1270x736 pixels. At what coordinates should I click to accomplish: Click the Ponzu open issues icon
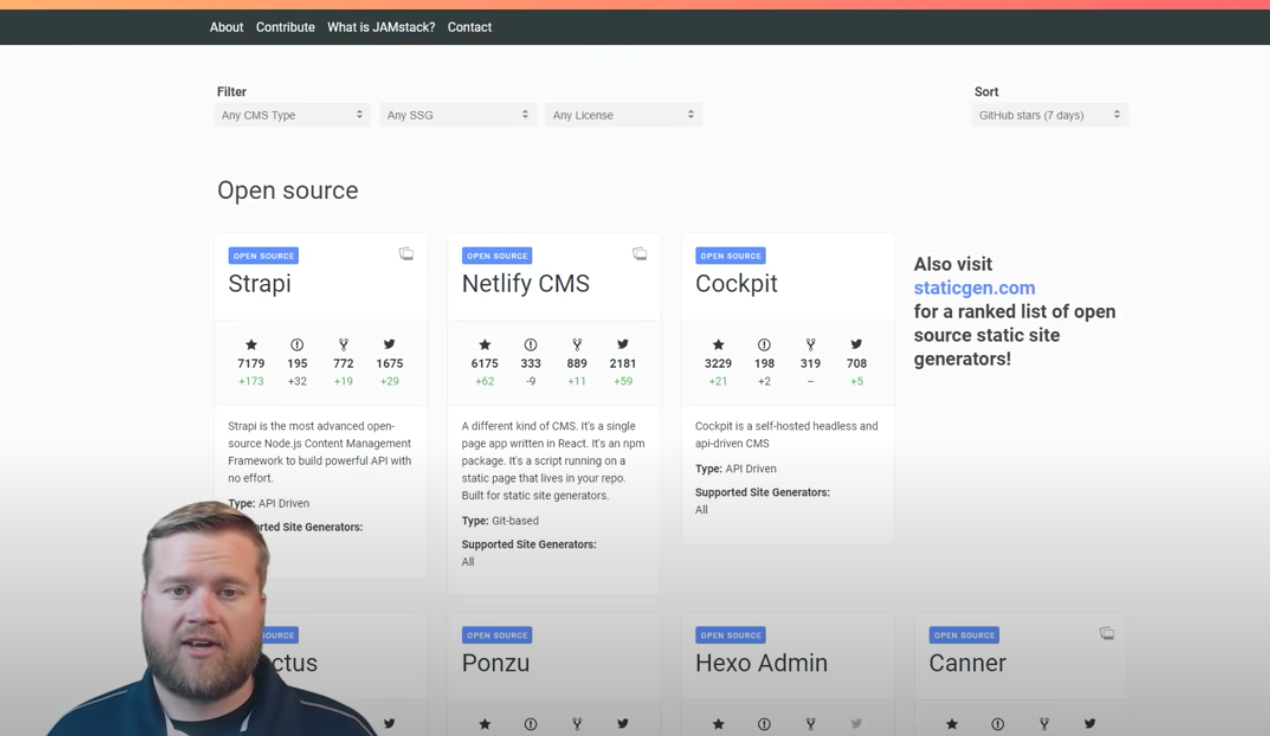(531, 724)
